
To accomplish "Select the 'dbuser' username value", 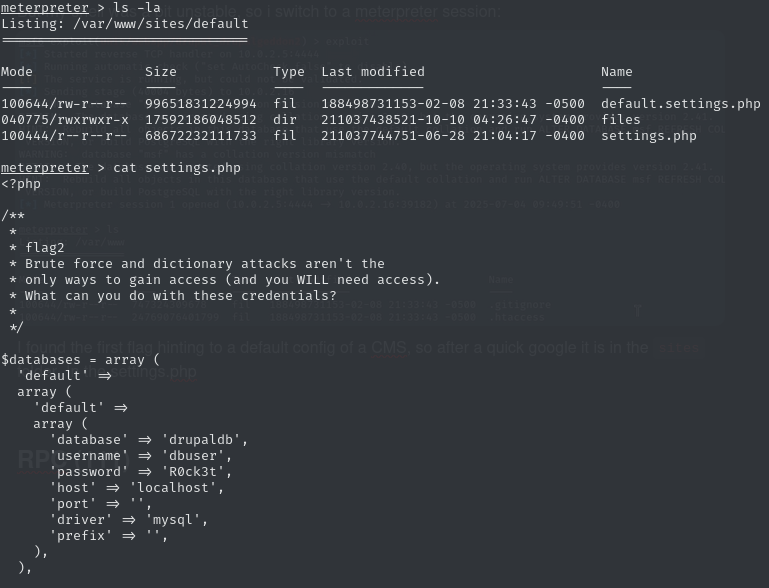I will coord(197,456).
